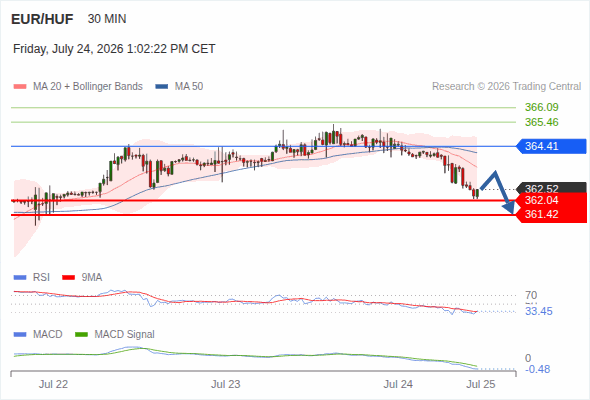Click the Jul 24 date axis label
The image size is (590, 400).
pos(398,384)
